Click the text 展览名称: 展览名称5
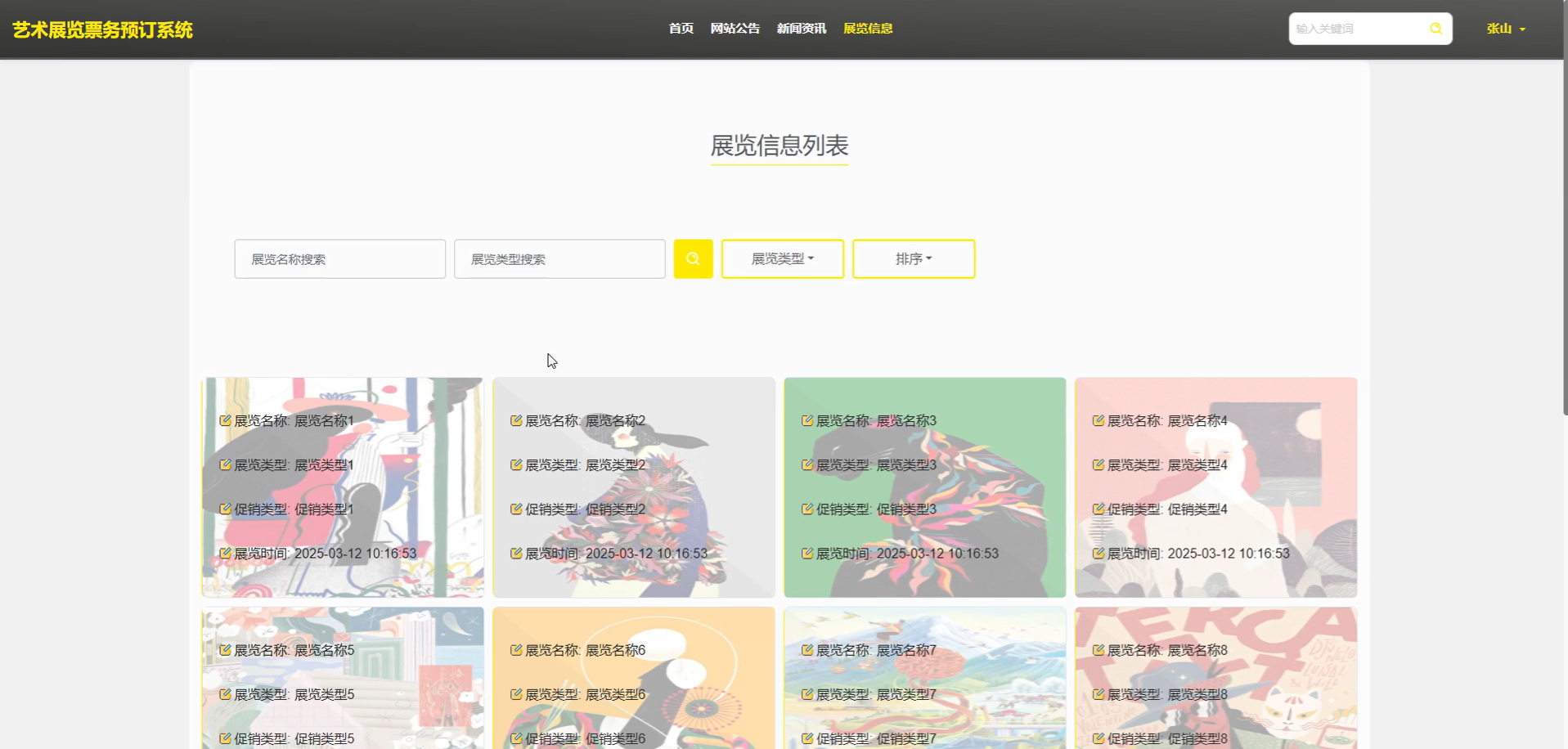This screenshot has width=1568, height=749. 294,650
